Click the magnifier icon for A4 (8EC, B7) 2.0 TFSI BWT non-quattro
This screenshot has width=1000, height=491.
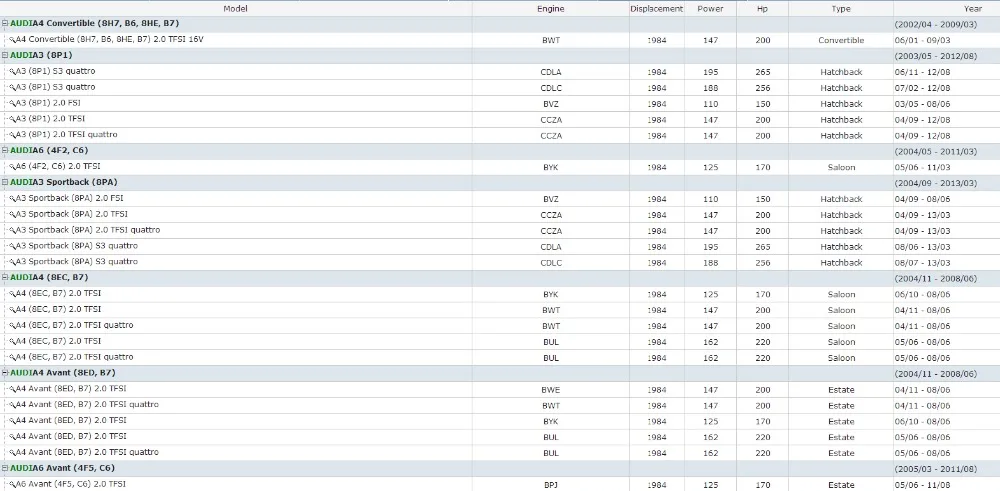point(12,310)
